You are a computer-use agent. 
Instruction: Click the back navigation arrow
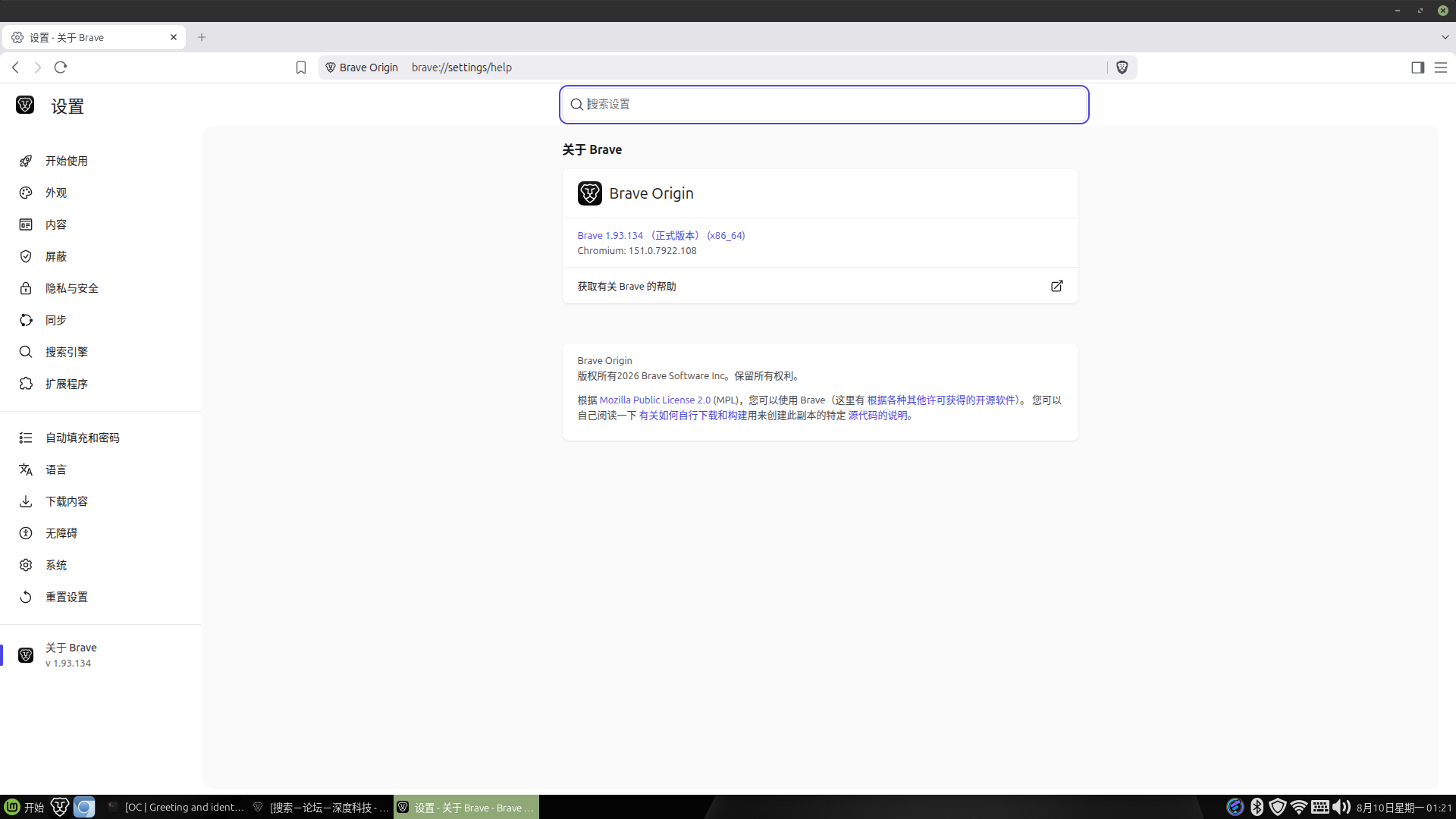point(15,67)
